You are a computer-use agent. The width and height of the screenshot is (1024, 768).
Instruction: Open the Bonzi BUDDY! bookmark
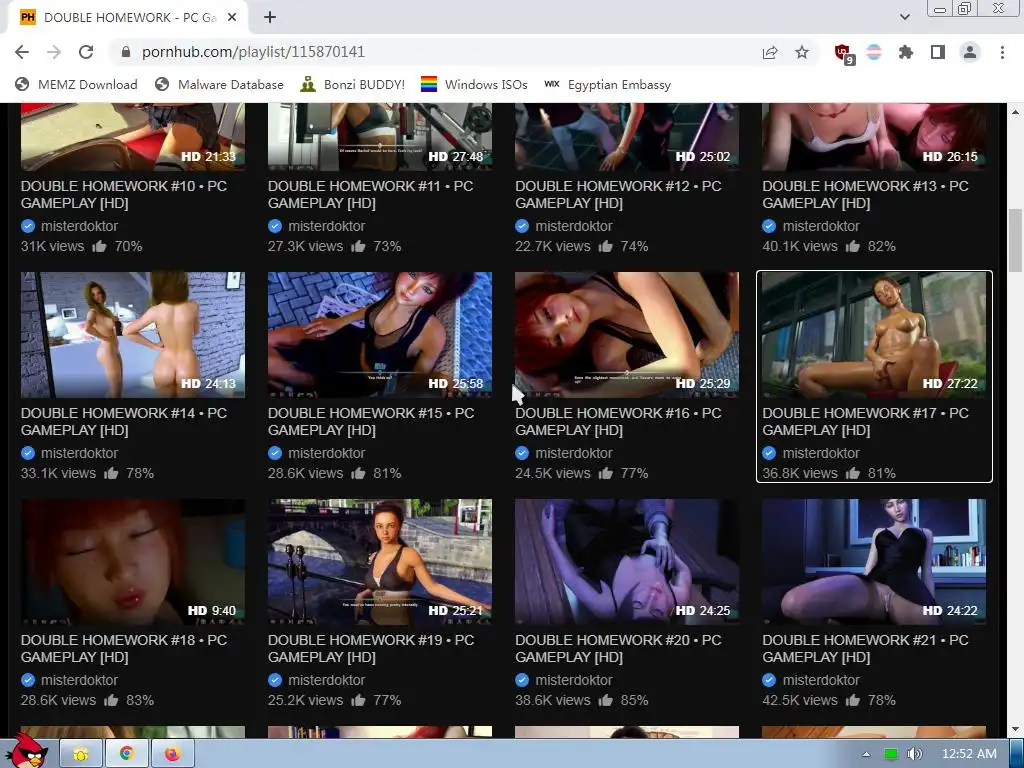pos(352,84)
